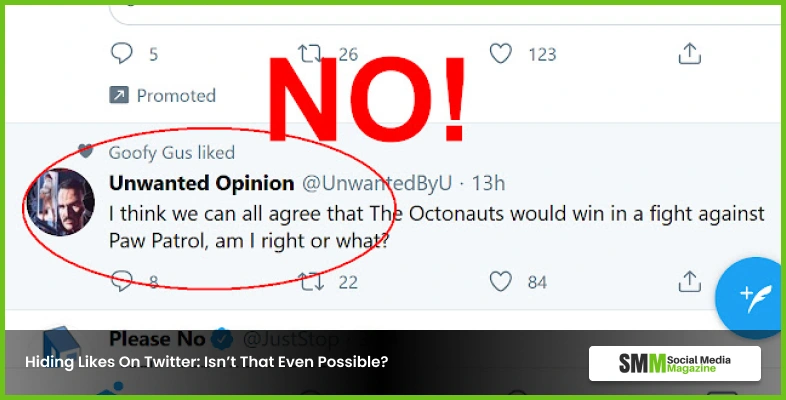Reply to the Unwanted Opinion tweet
Screen dimensions: 786x400
pyautogui.click(x=123, y=282)
